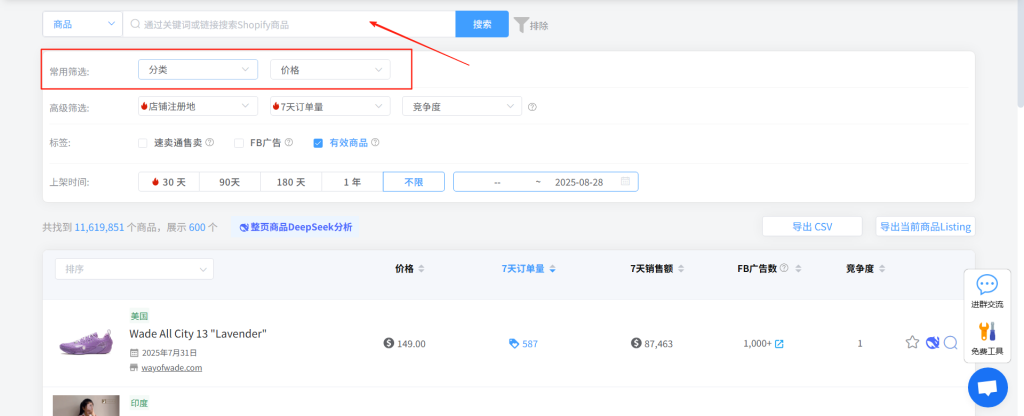Click the star icon to favorite Wade product
Image resolution: width=1024 pixels, height=416 pixels.
click(912, 343)
